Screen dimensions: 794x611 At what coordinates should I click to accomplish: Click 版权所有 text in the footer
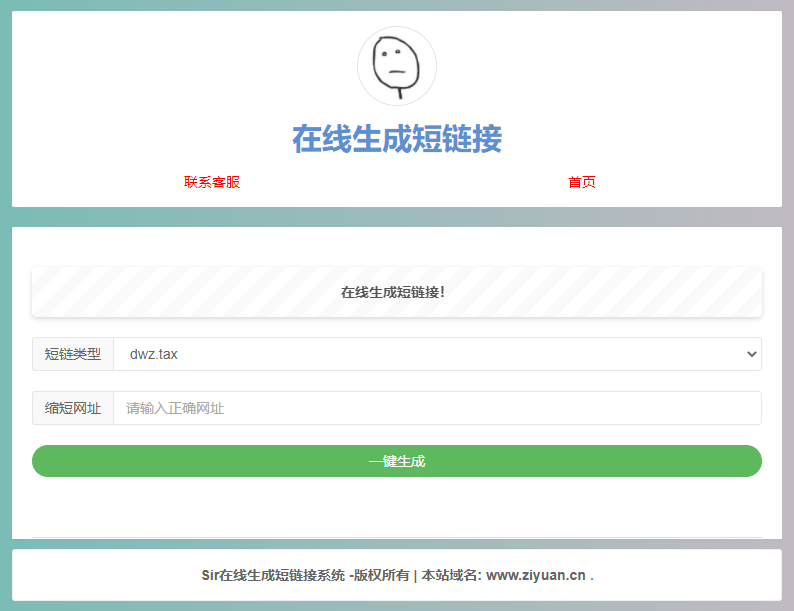381,575
